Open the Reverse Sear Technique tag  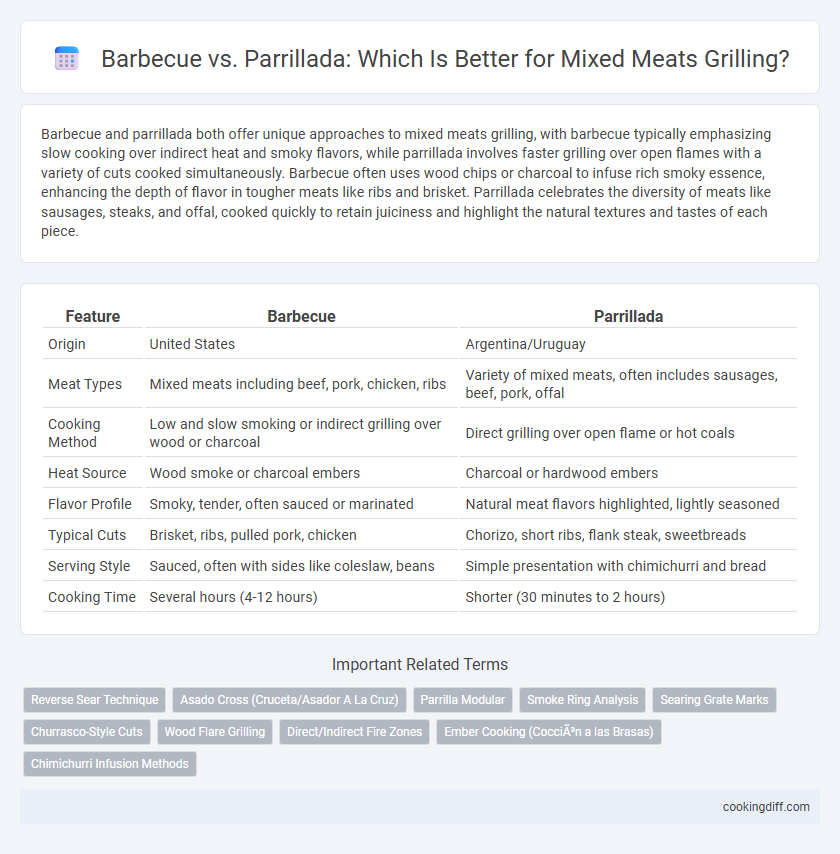[94, 700]
